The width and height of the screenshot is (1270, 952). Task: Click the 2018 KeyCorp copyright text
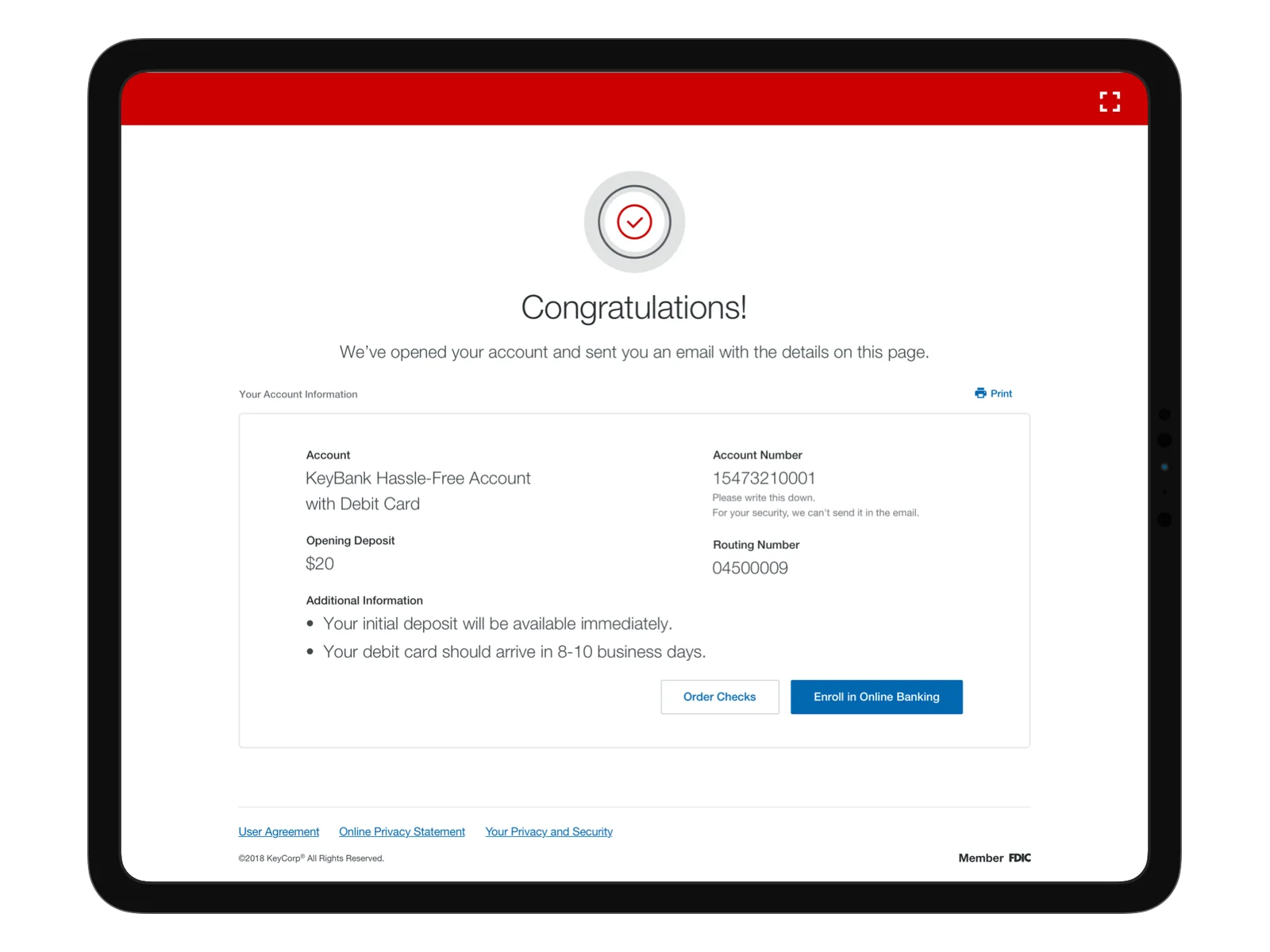pos(311,858)
